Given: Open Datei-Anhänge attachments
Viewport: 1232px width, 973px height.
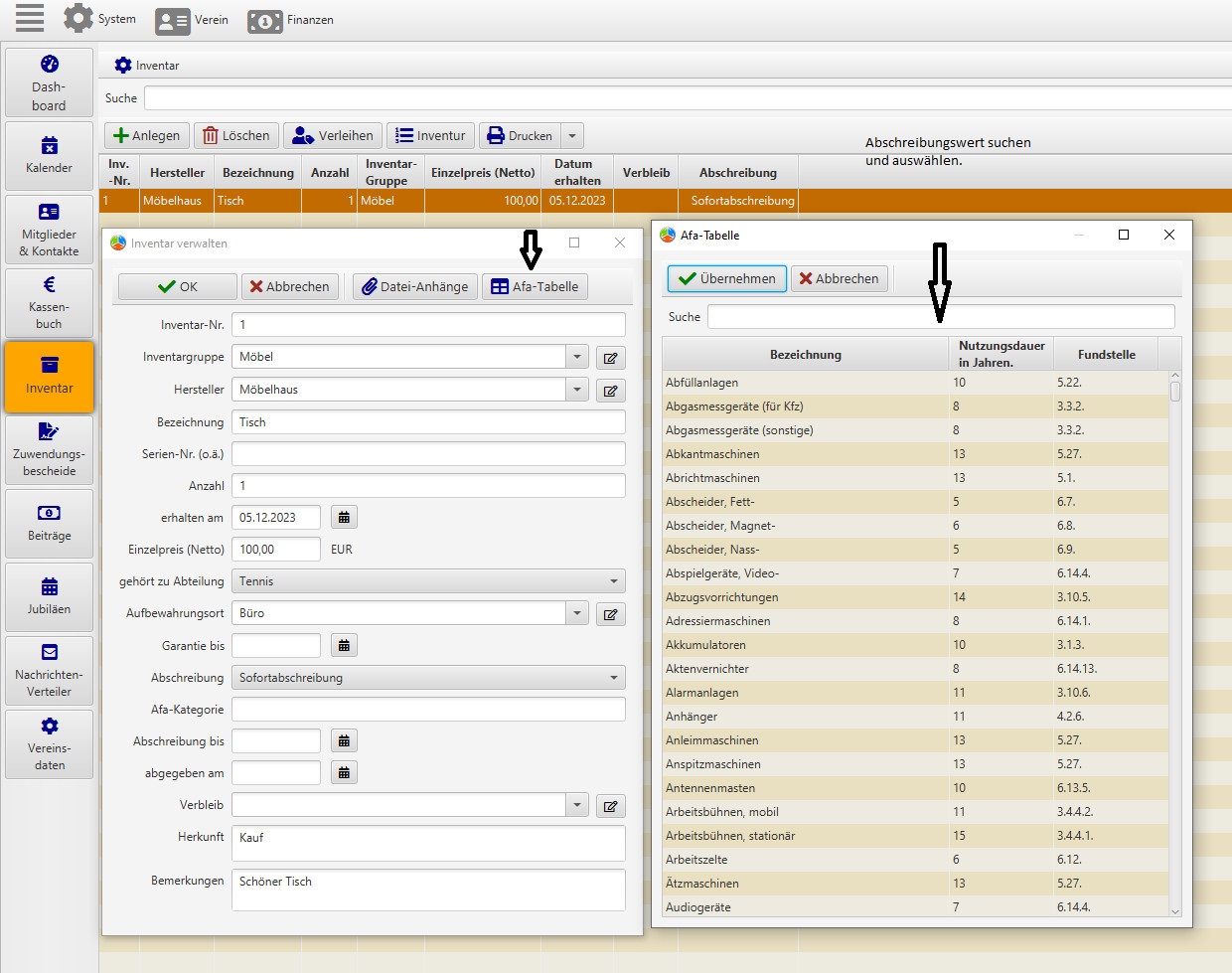Looking at the screenshot, I should click(x=415, y=286).
